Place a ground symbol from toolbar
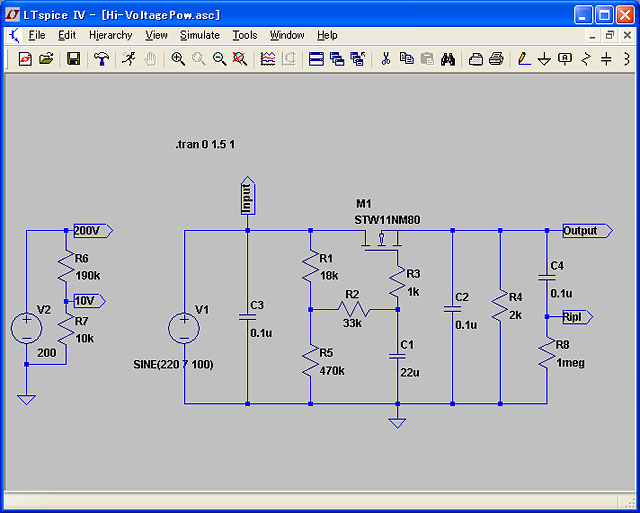Image resolution: width=640 pixels, height=513 pixels. (544, 60)
